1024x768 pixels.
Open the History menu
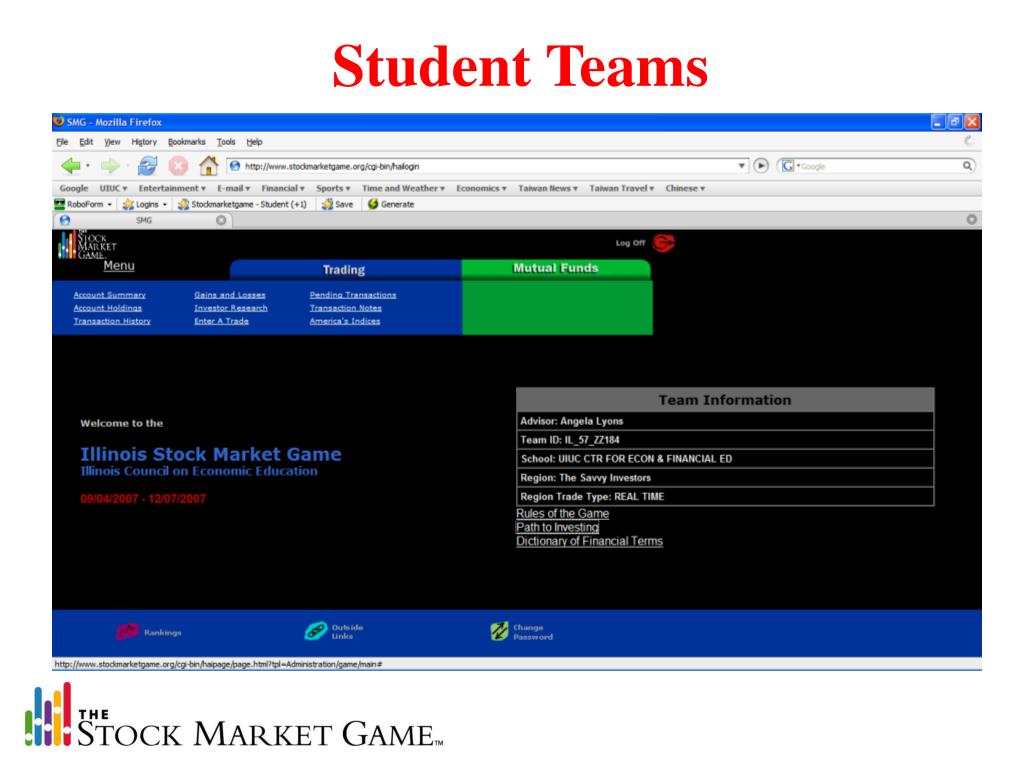click(144, 142)
